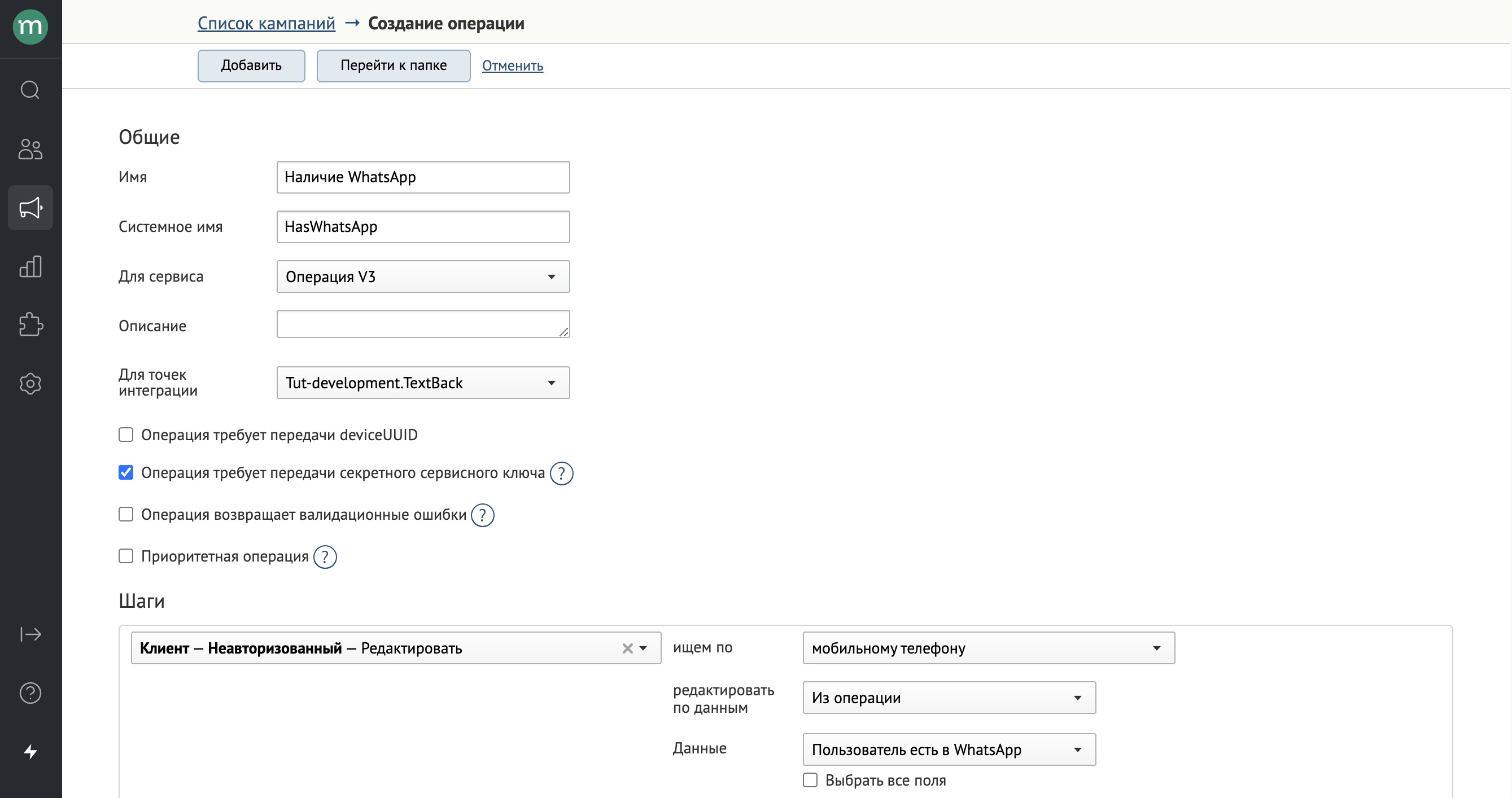Image resolution: width=1512 pixels, height=798 pixels.
Task: Click the 'Добавить' button
Action: click(x=251, y=65)
